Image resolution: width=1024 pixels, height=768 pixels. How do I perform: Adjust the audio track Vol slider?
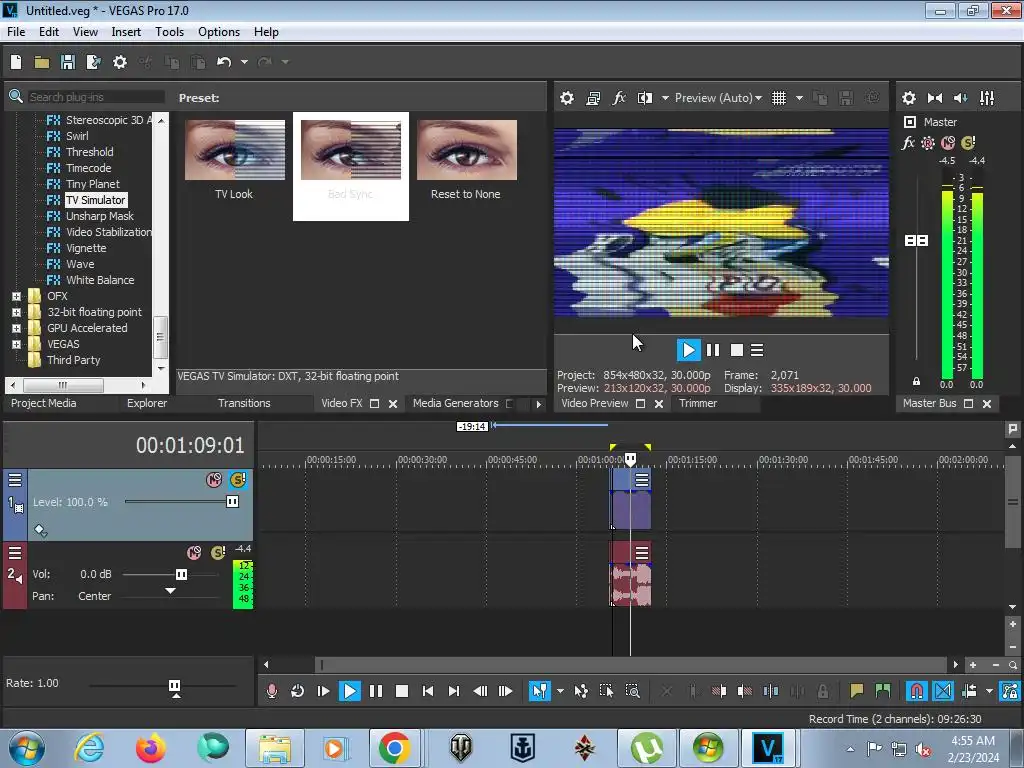[x=181, y=575]
